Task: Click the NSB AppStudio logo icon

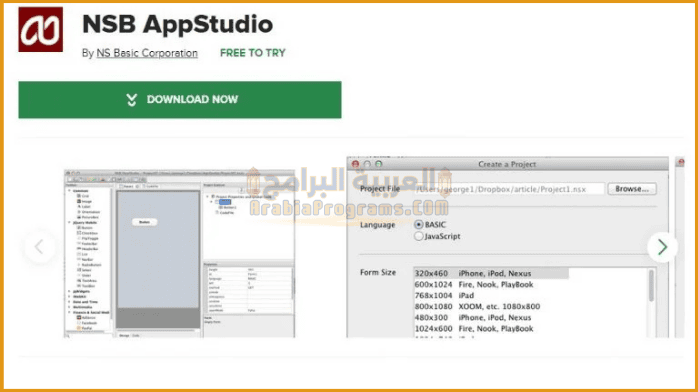Action: pos(41,29)
